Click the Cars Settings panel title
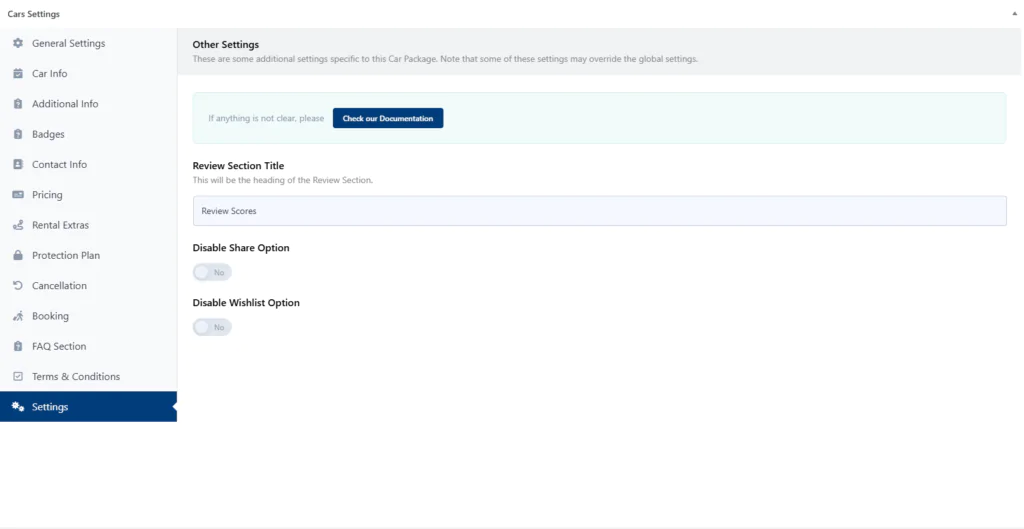Viewport: 1024px width, 529px height. point(34,14)
